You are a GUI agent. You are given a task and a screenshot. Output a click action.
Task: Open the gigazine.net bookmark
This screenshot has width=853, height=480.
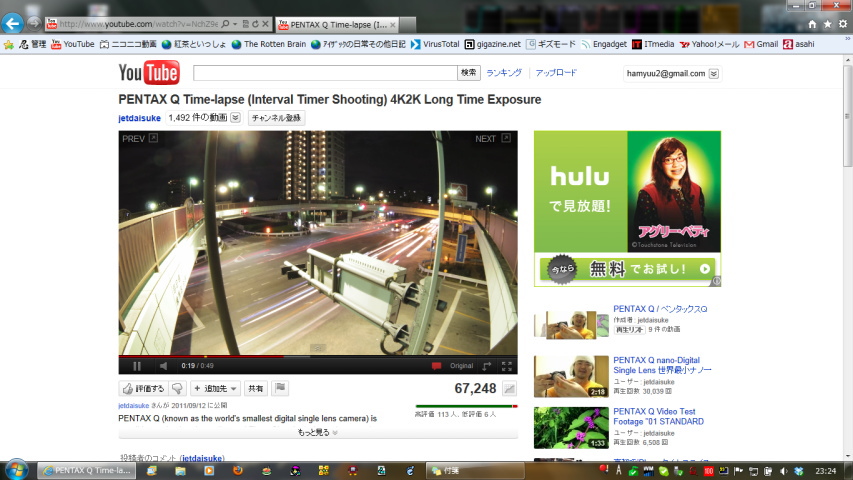pyautogui.click(x=492, y=44)
